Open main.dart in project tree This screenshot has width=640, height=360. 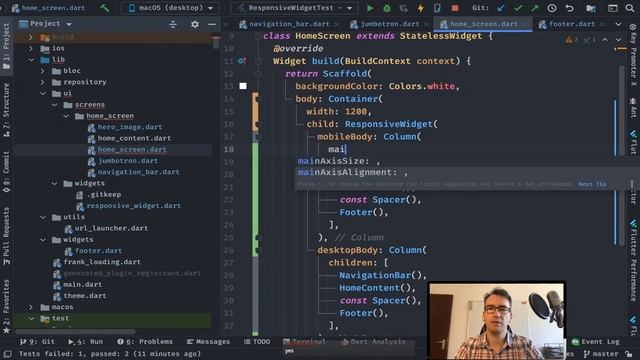pyautogui.click(x=82, y=284)
